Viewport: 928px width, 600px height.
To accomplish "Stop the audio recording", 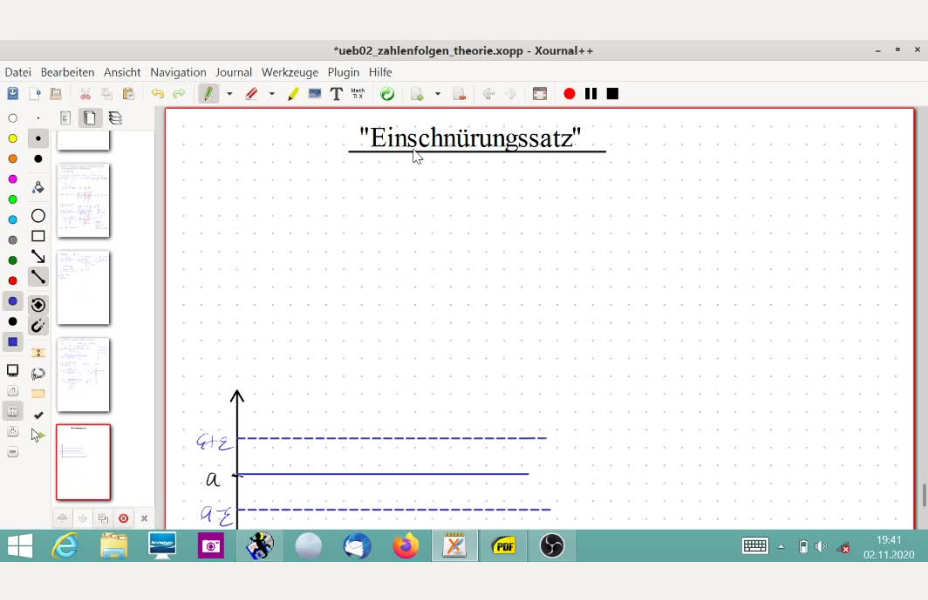I will coord(613,93).
